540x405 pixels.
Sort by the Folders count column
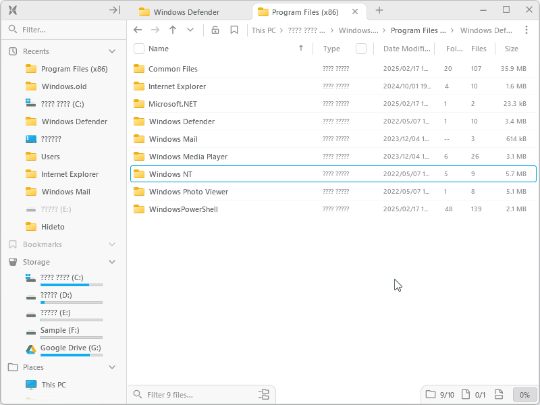point(454,49)
